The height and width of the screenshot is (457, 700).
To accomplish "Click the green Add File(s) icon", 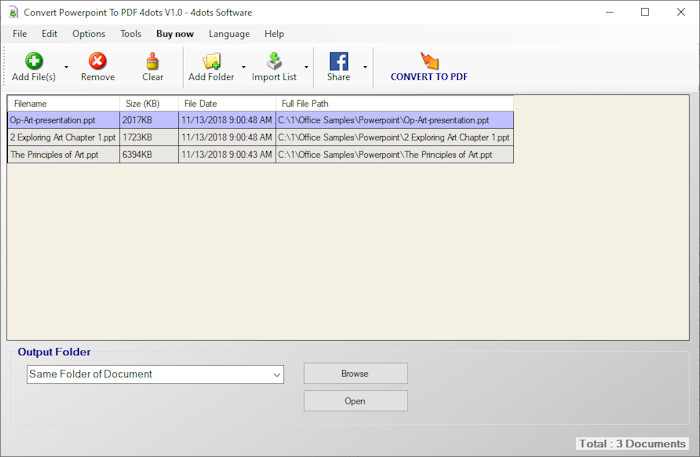I will pyautogui.click(x=33, y=61).
